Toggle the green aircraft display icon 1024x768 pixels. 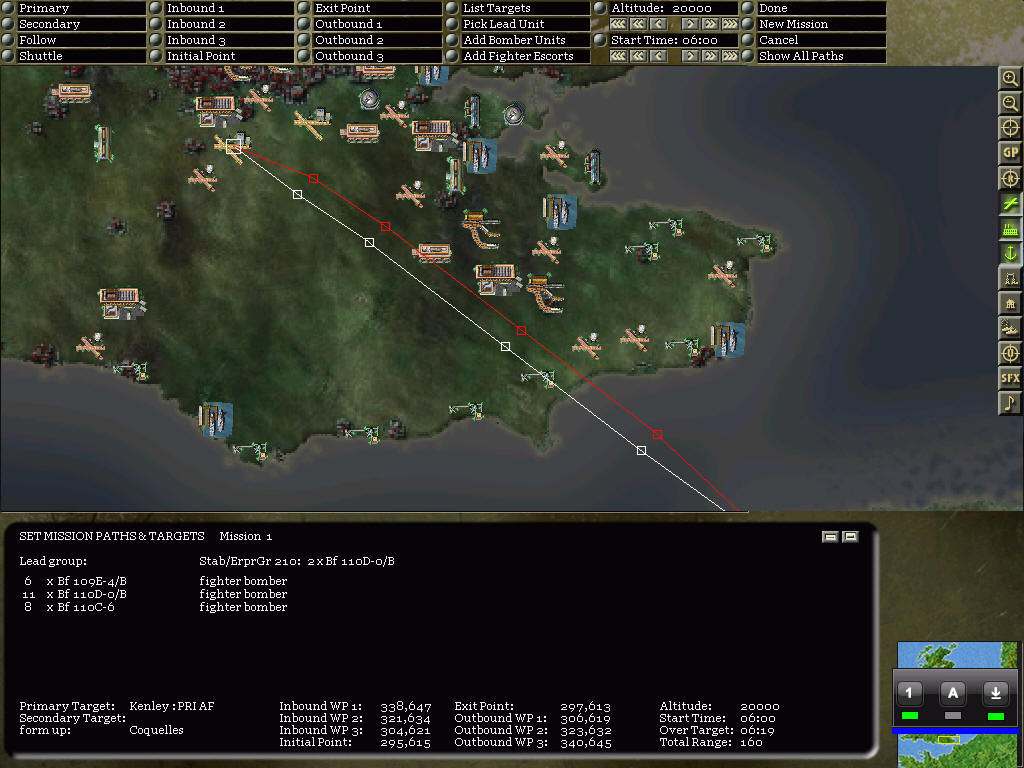tap(1010, 203)
